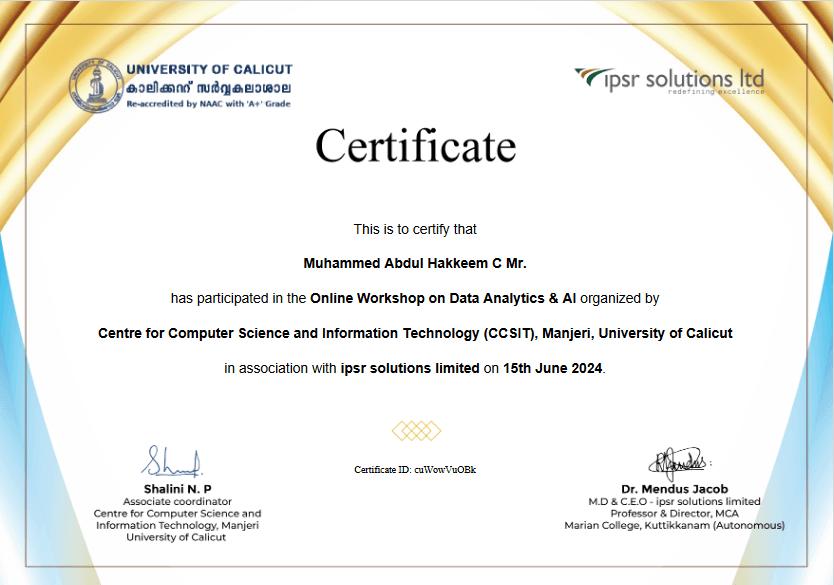Select the date "15th June 2024"
This screenshot has height=585, width=834.
pos(553,368)
